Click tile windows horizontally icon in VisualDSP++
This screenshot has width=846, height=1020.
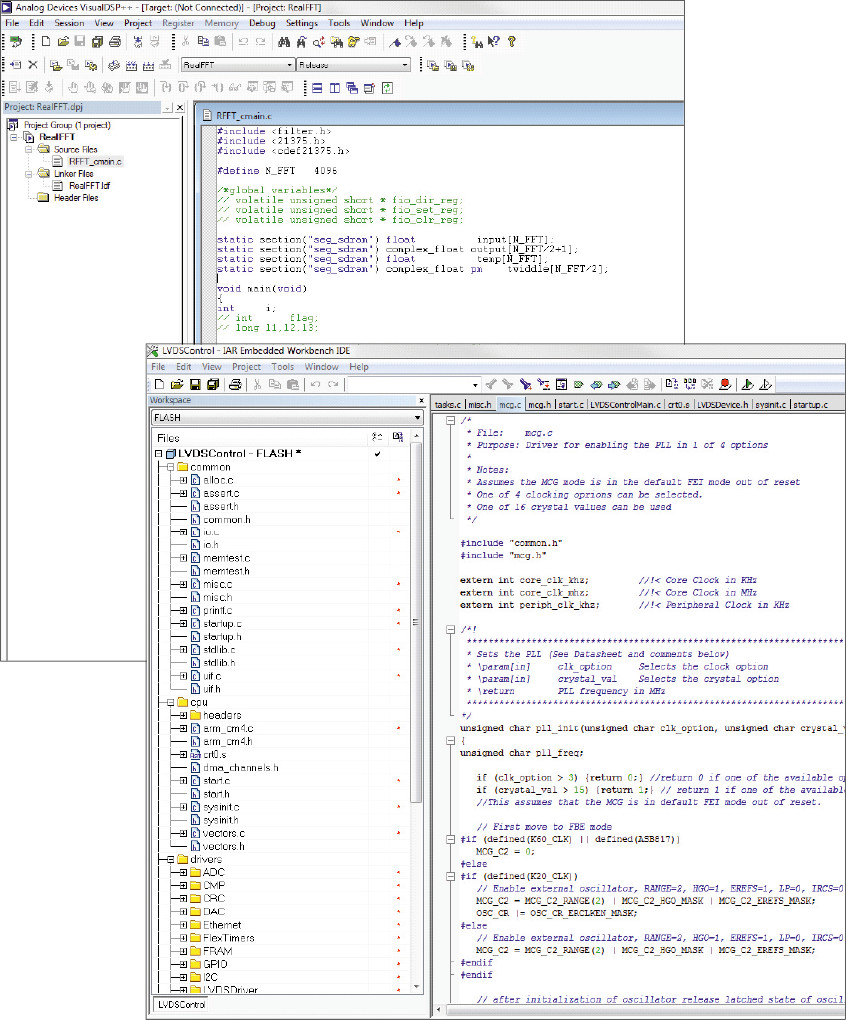(x=317, y=88)
